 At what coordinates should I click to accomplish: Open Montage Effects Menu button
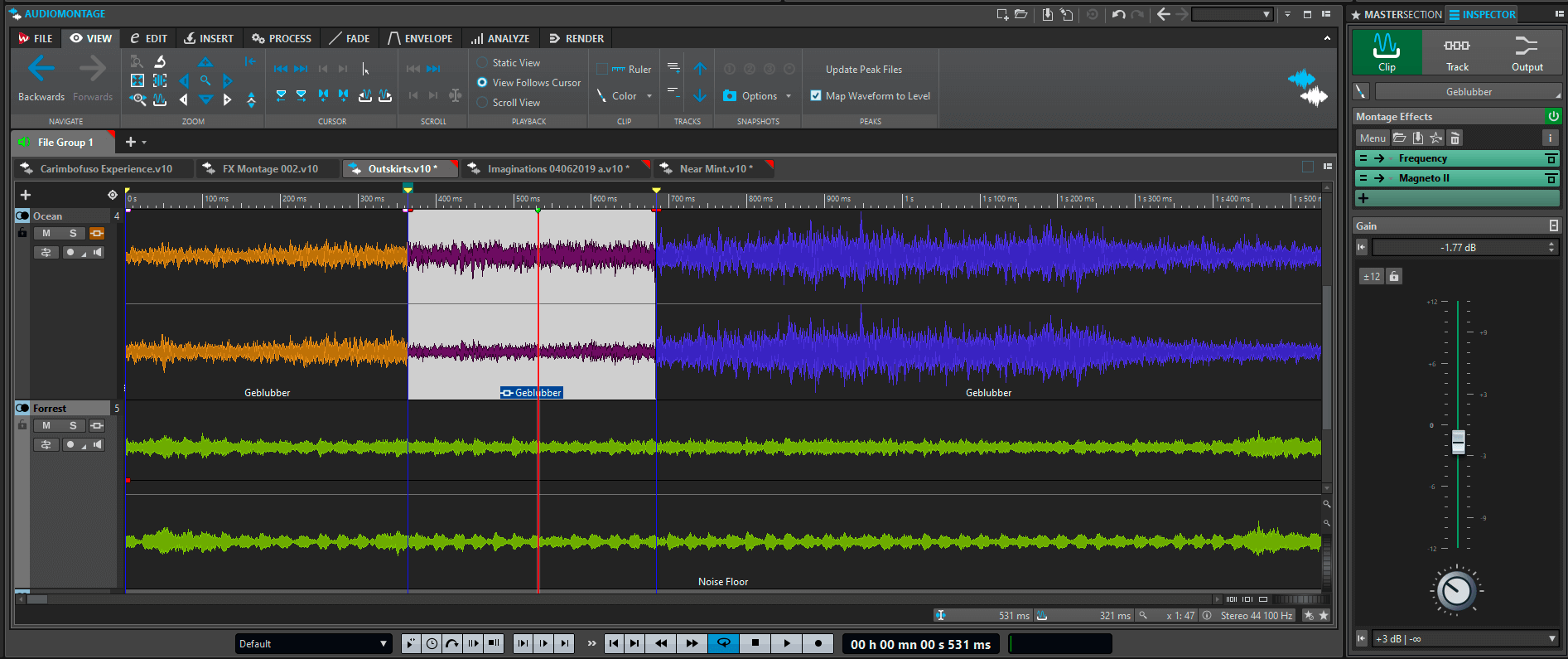click(1372, 138)
